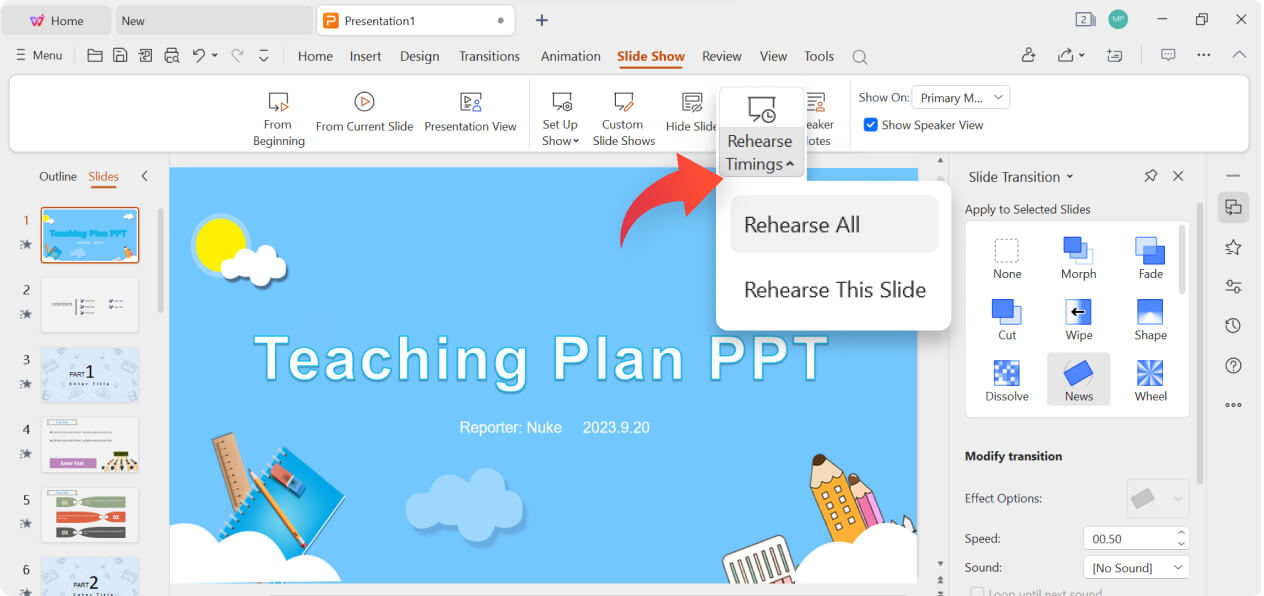Screen dimensions: 1264x596
Task: Switch to the Outline pane tab
Action: pyautogui.click(x=58, y=176)
